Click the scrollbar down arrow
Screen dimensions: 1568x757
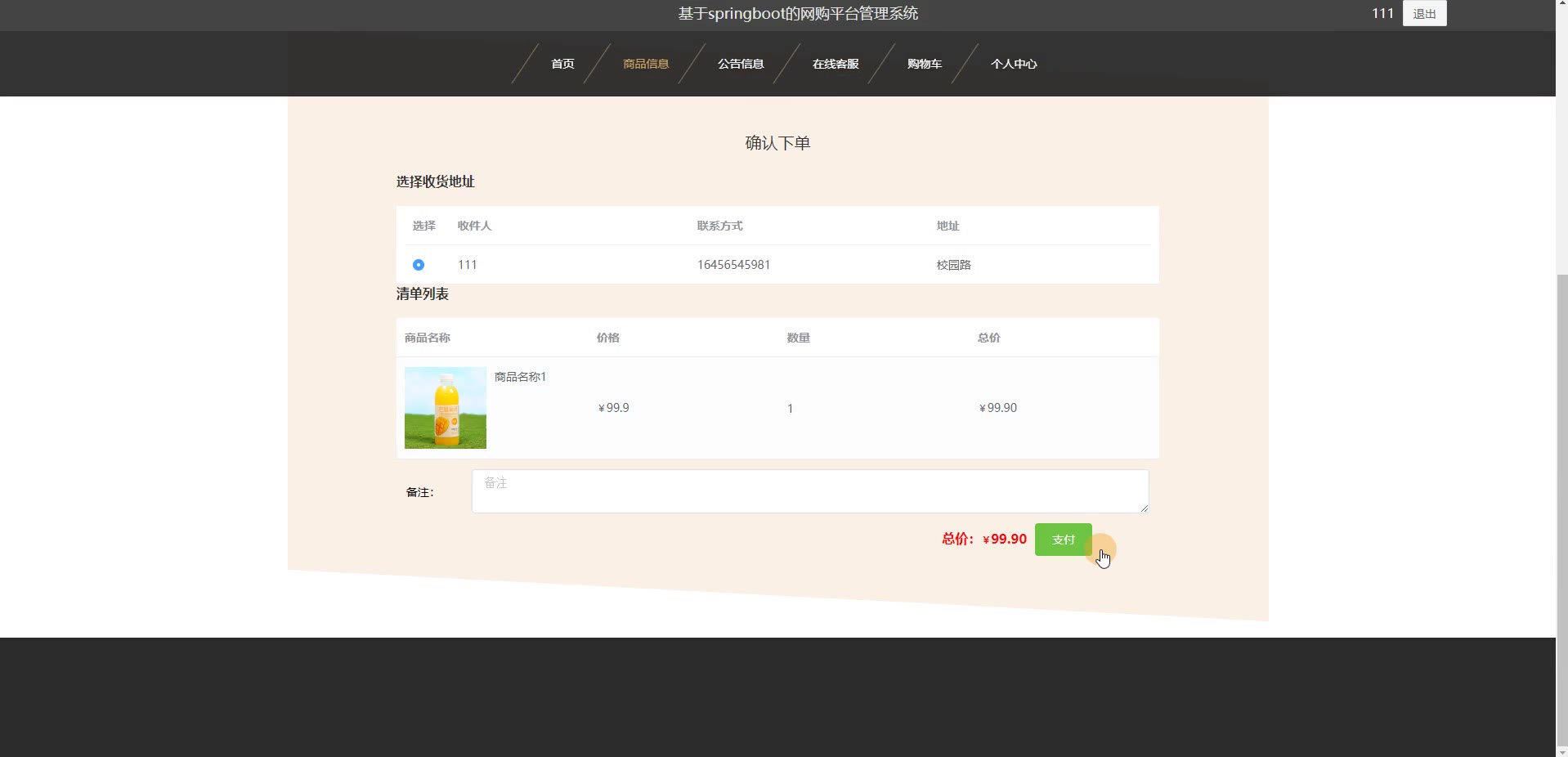click(x=1561, y=751)
